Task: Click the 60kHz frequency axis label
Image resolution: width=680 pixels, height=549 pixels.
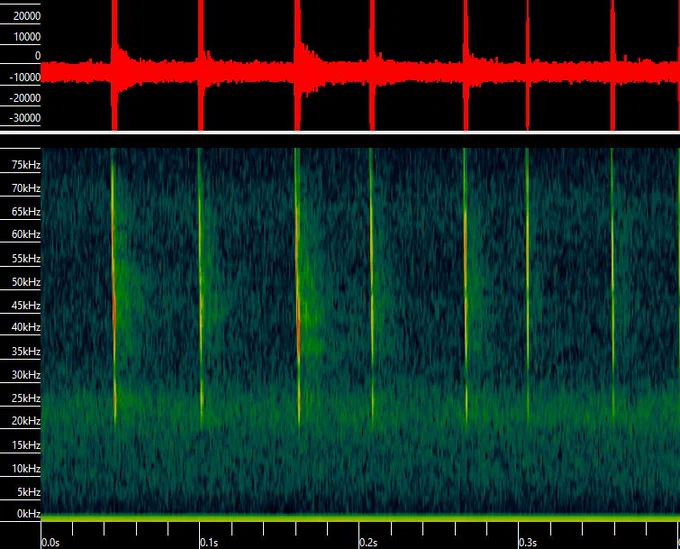Action: point(26,235)
